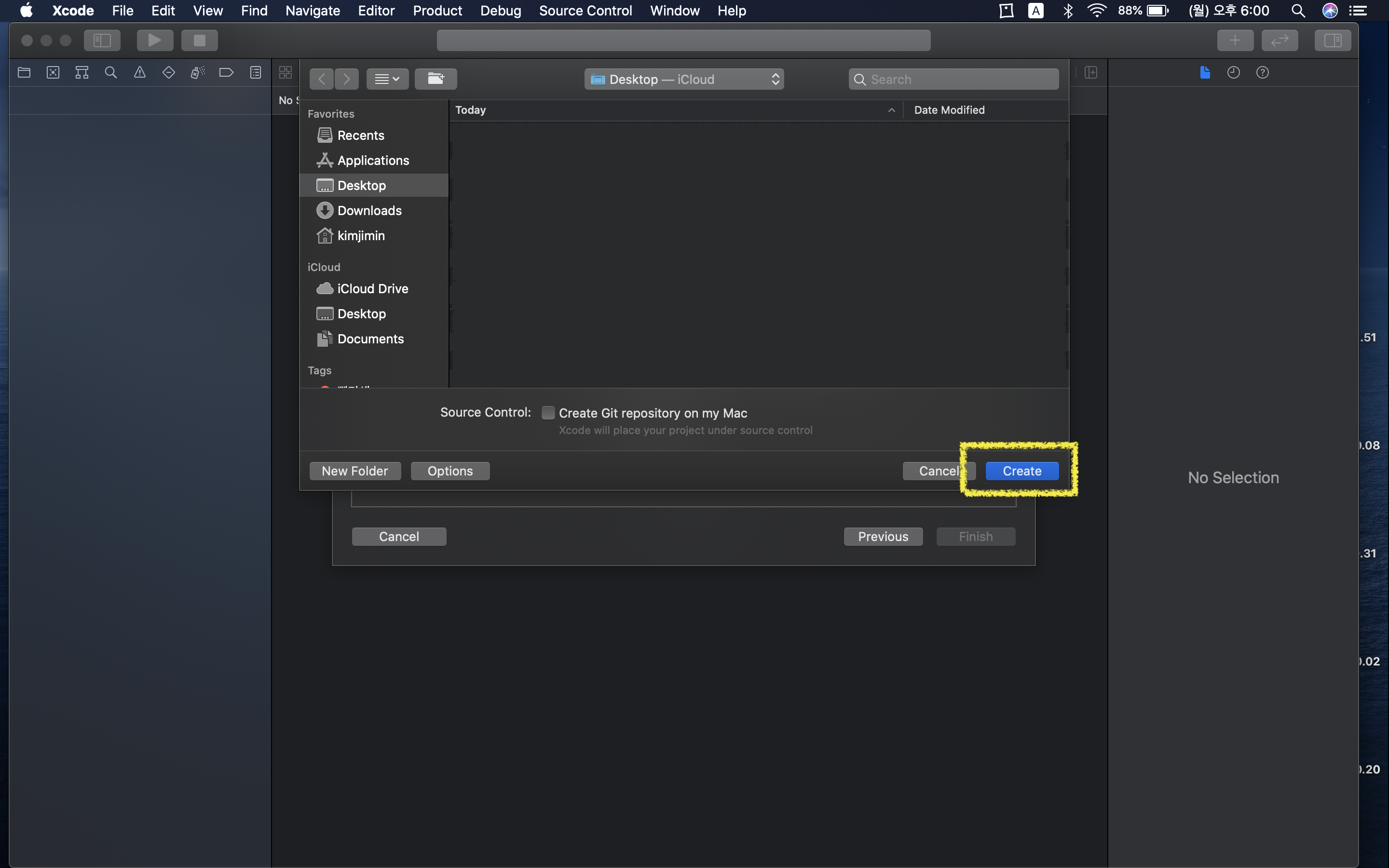The image size is (1389, 868).
Task: Click the Run play button in toolbar
Action: (155, 40)
